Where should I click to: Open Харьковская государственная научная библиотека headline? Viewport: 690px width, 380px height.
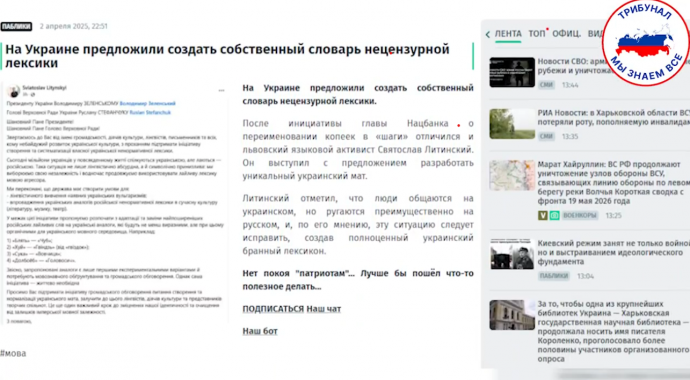point(613,331)
